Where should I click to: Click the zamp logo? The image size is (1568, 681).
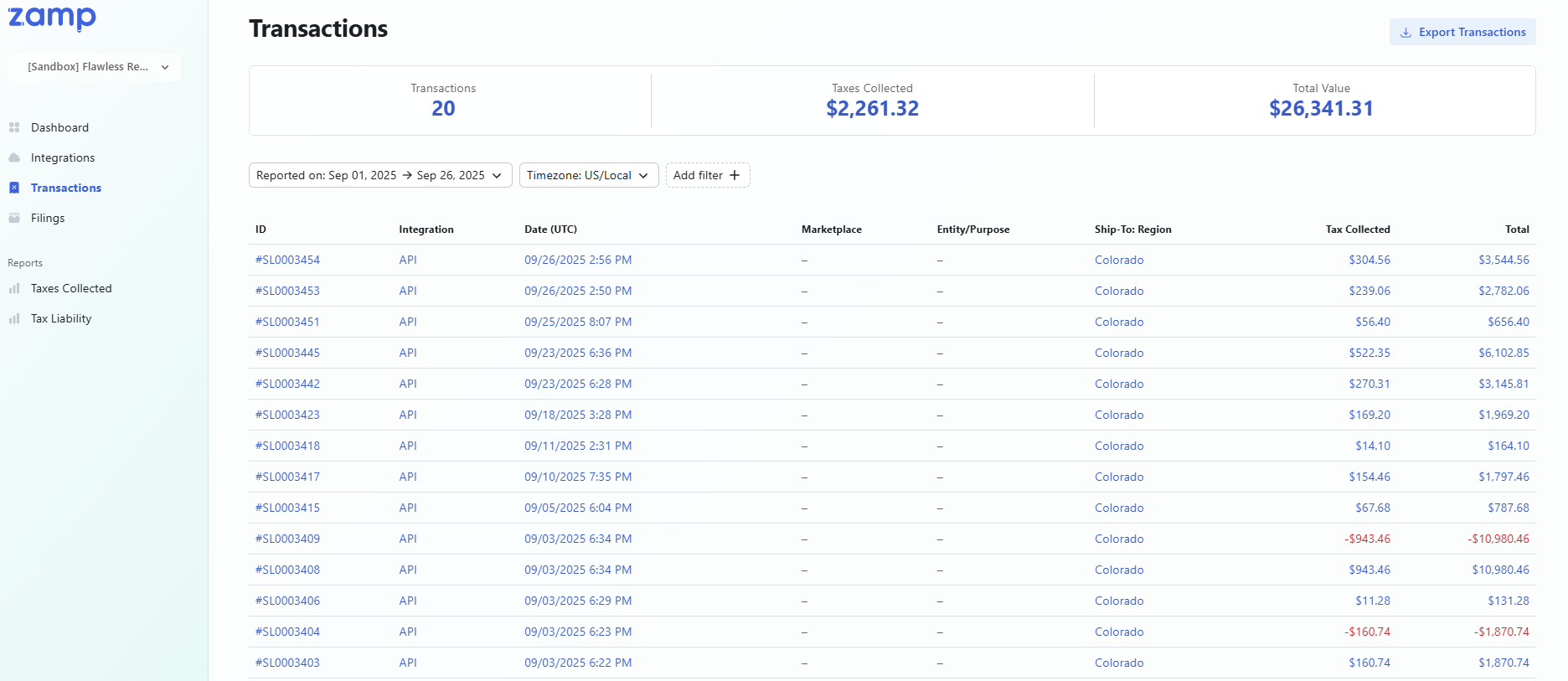pos(52,18)
